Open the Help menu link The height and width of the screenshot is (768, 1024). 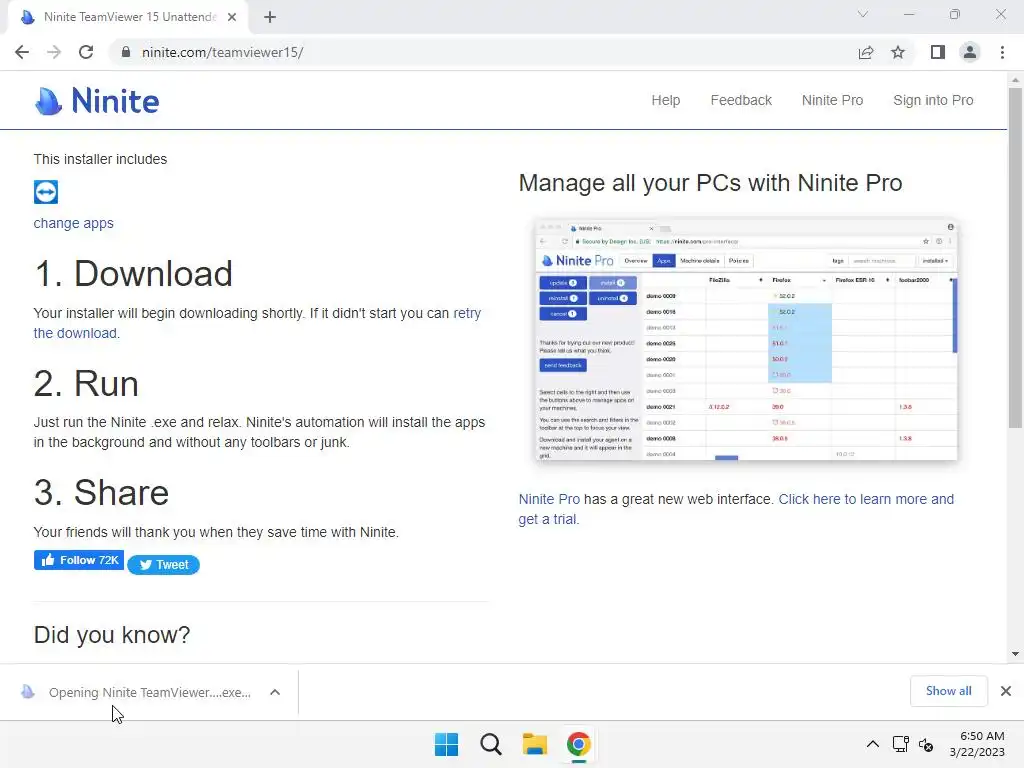click(x=665, y=100)
